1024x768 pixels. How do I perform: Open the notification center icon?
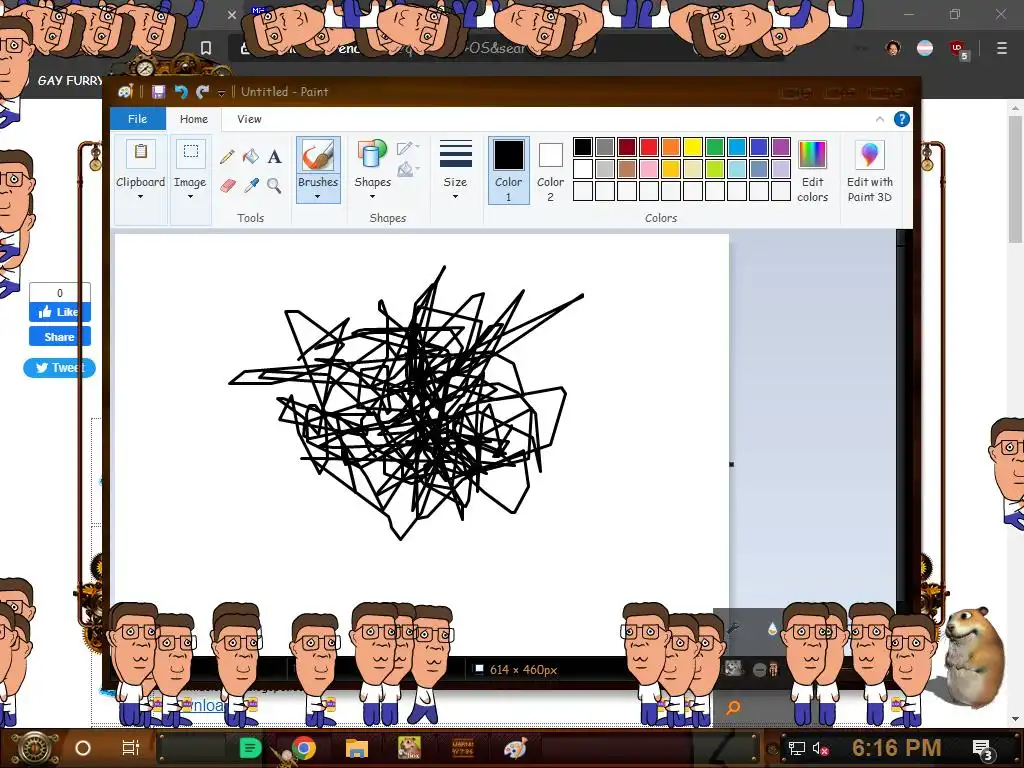(983, 750)
